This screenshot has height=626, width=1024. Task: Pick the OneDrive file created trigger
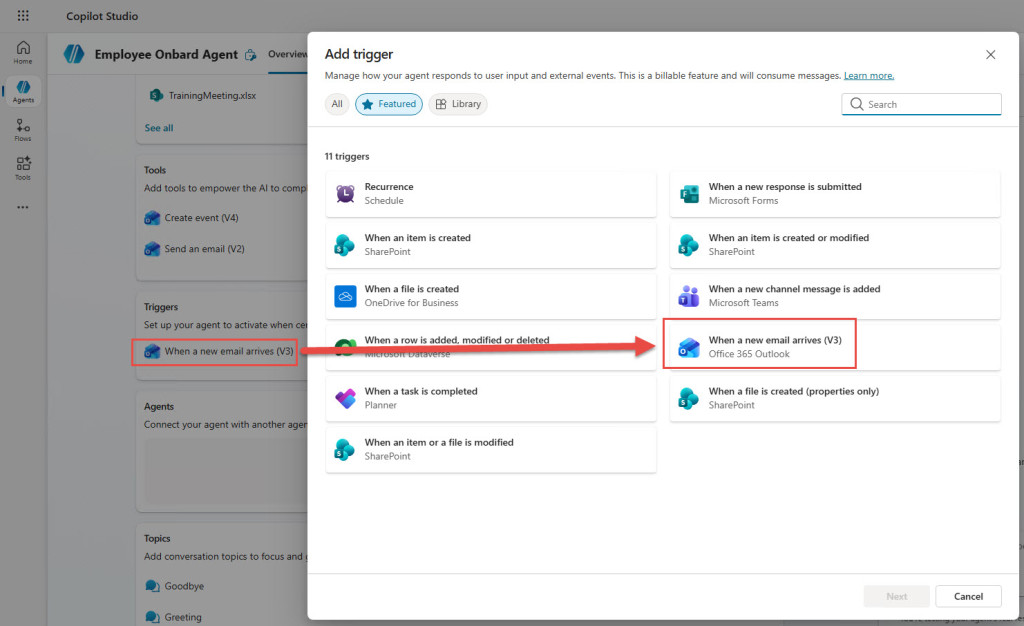coord(491,296)
